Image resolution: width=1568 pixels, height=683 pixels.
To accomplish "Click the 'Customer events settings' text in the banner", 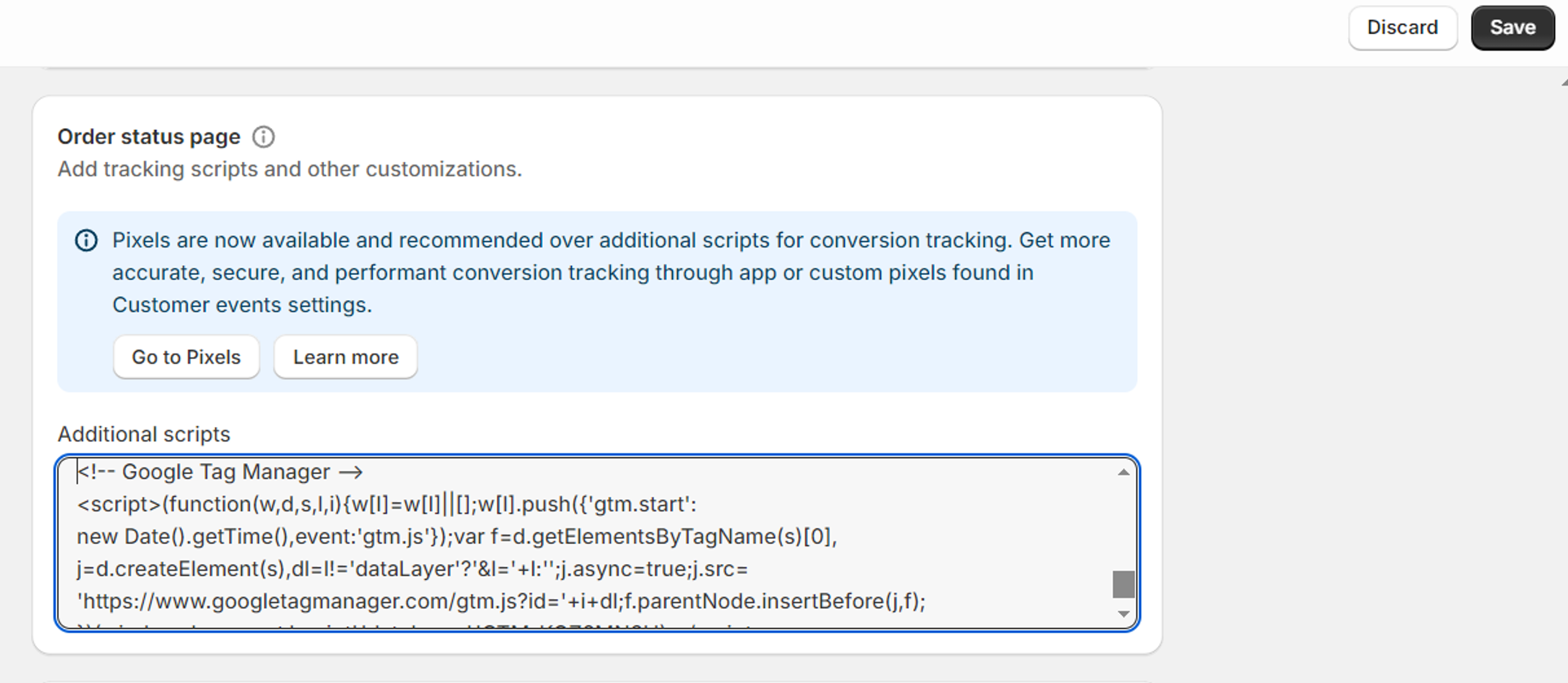I will (x=242, y=304).
